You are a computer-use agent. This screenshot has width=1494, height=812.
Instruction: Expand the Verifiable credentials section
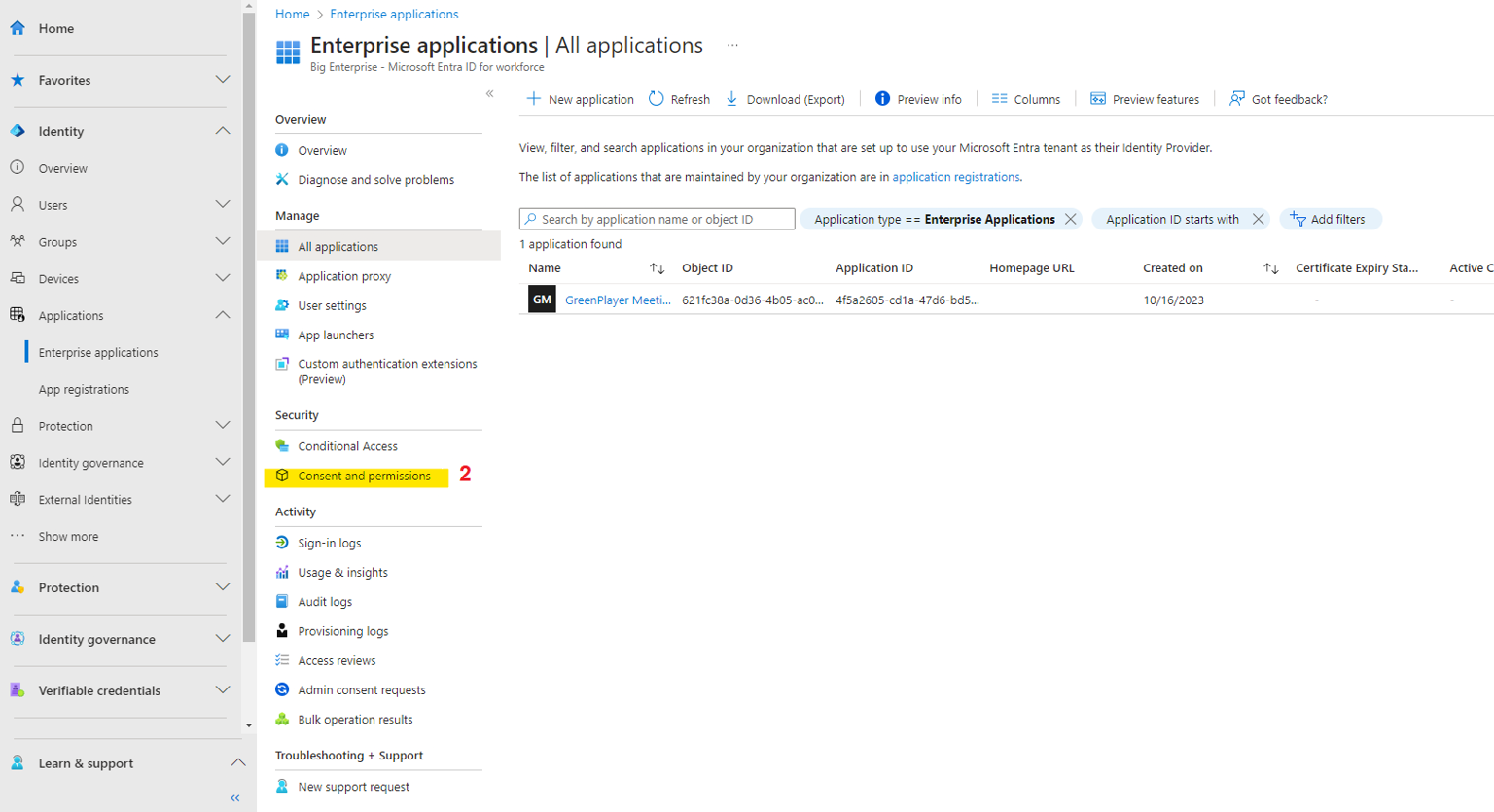click(223, 690)
